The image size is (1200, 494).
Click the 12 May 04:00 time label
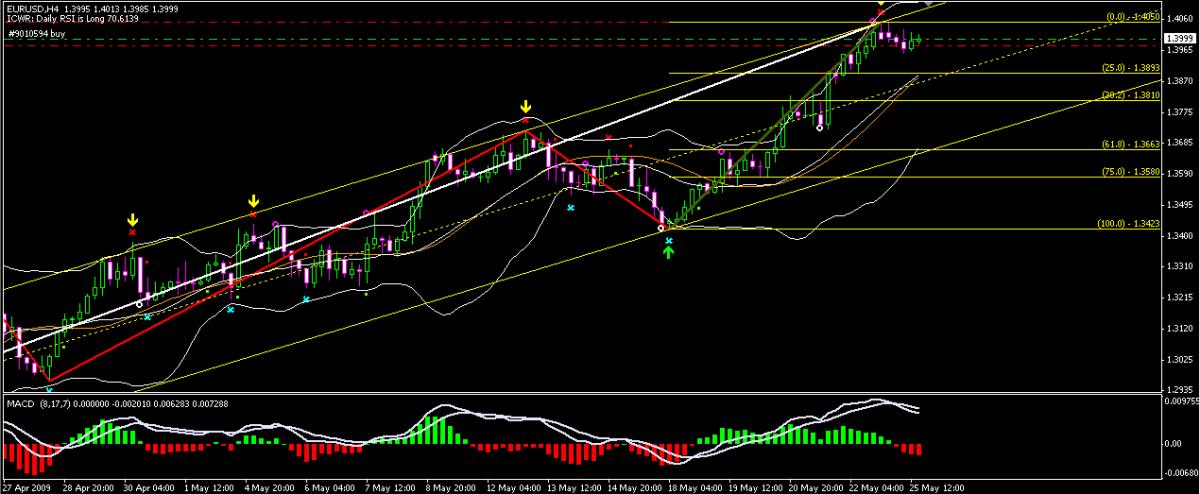click(515, 488)
